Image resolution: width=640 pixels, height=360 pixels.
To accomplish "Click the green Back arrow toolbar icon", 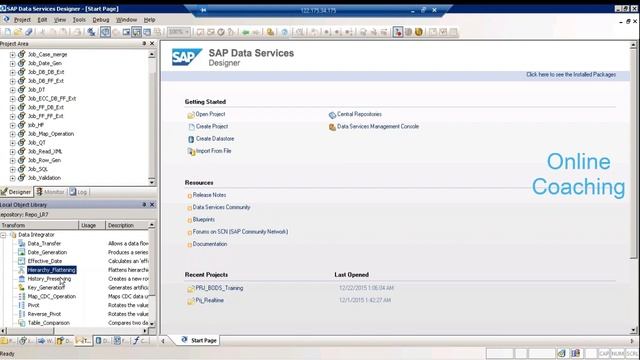I will (246, 32).
